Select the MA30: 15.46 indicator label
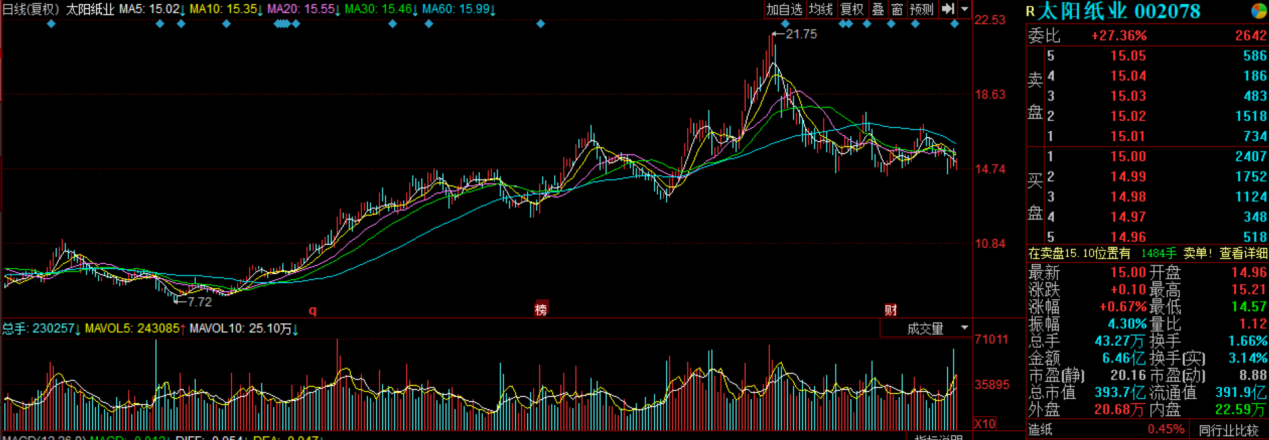 click(x=381, y=9)
